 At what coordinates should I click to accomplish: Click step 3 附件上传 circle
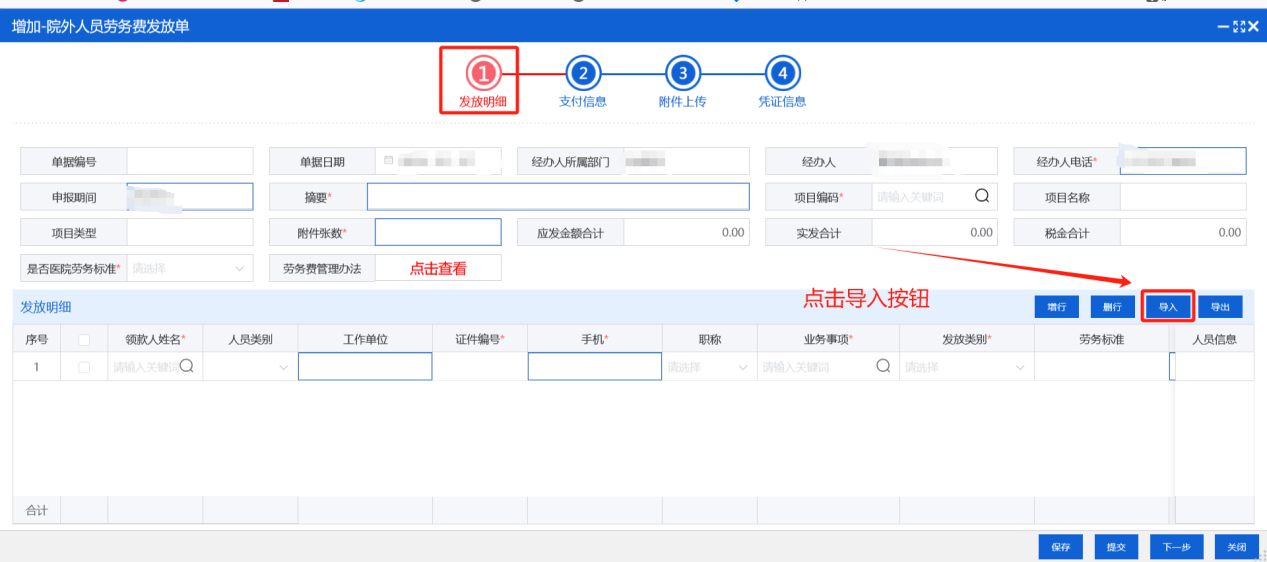tap(682, 73)
